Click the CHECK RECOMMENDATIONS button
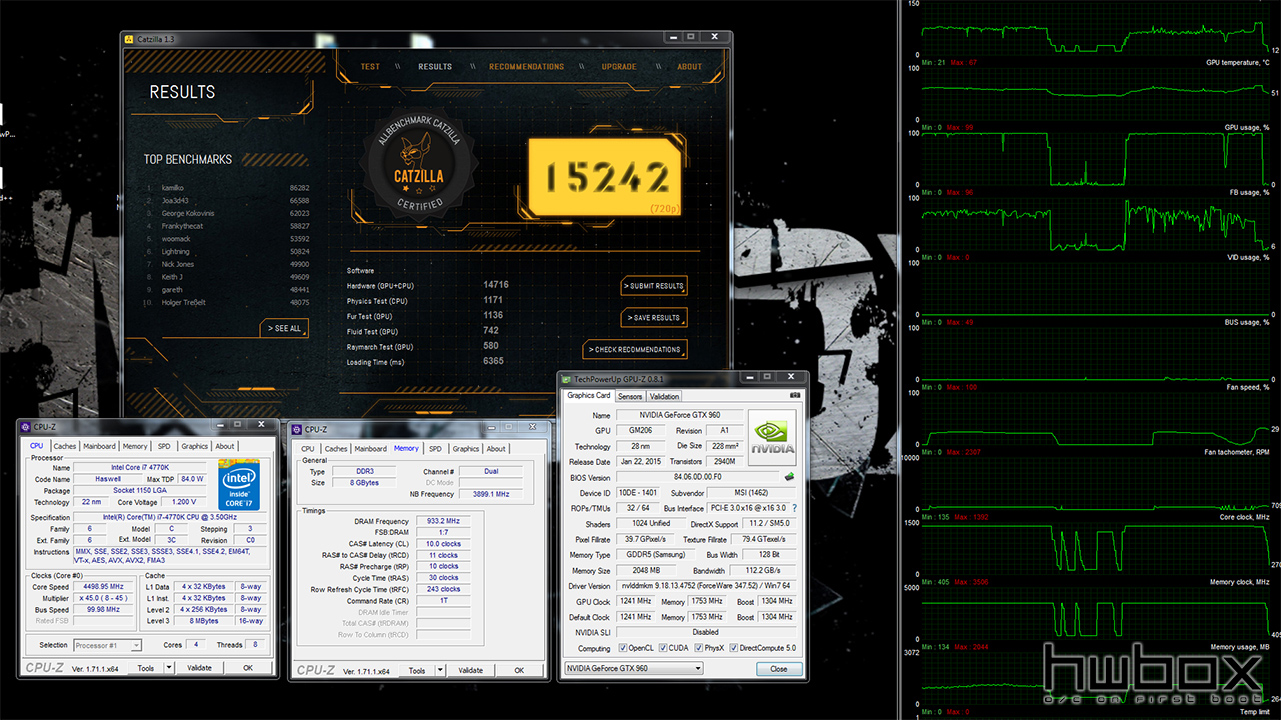1281x720 pixels. point(635,350)
